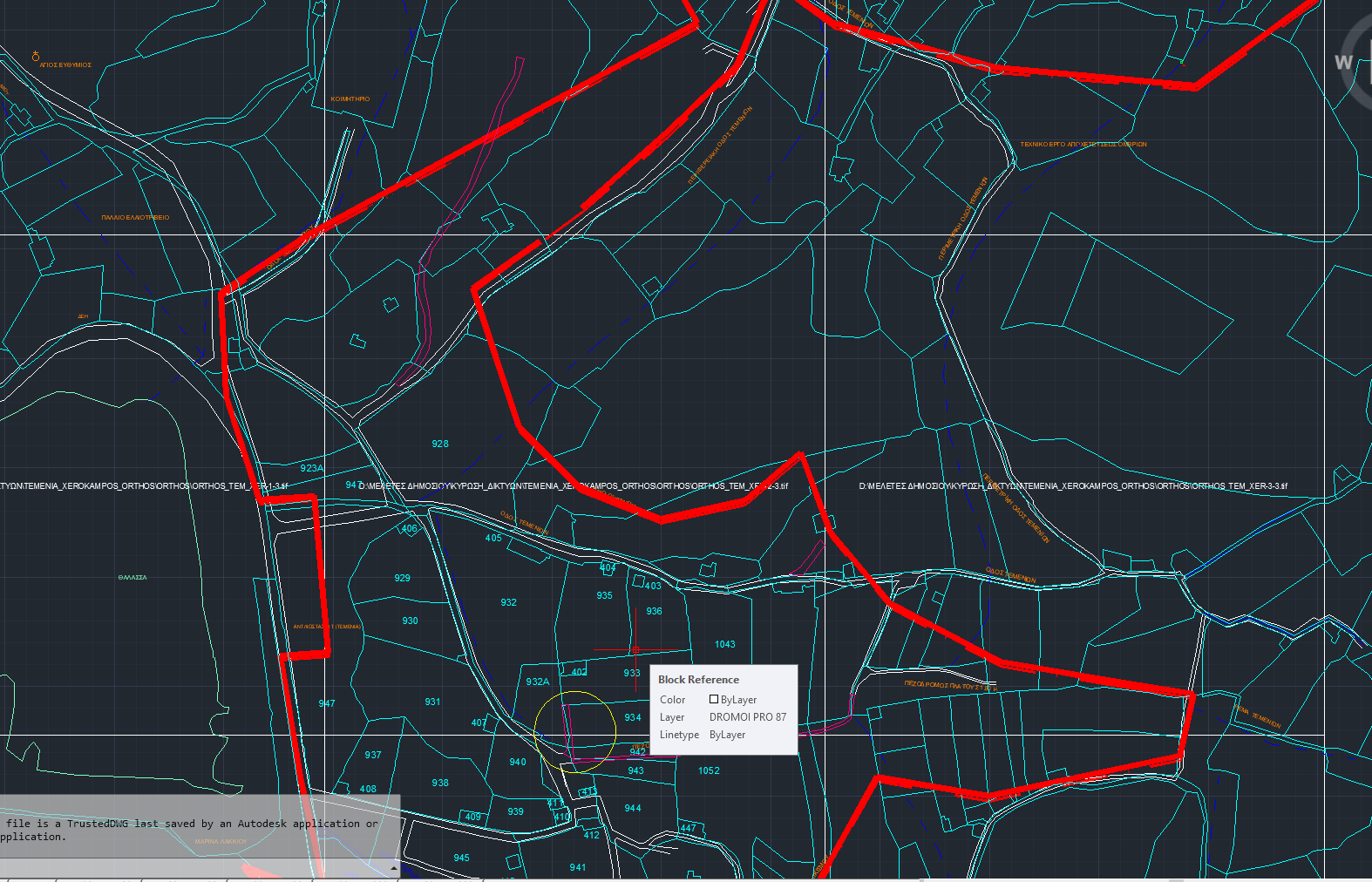Select parcel number 940
This screenshot has width=1372, height=882.
click(x=518, y=762)
